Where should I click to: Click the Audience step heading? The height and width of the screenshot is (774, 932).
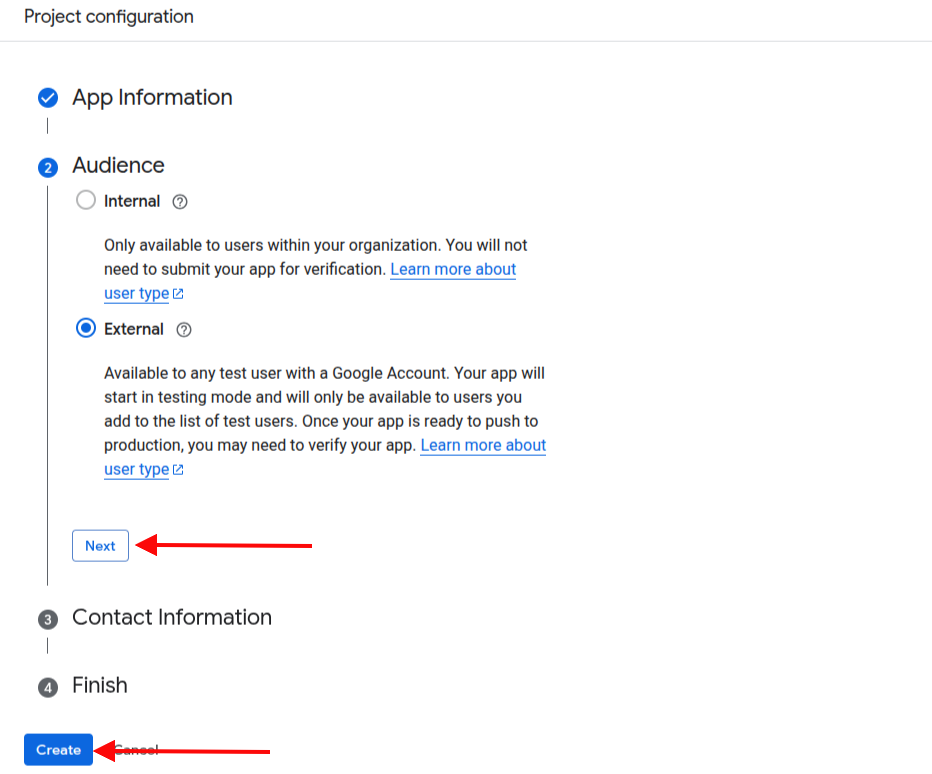[118, 166]
